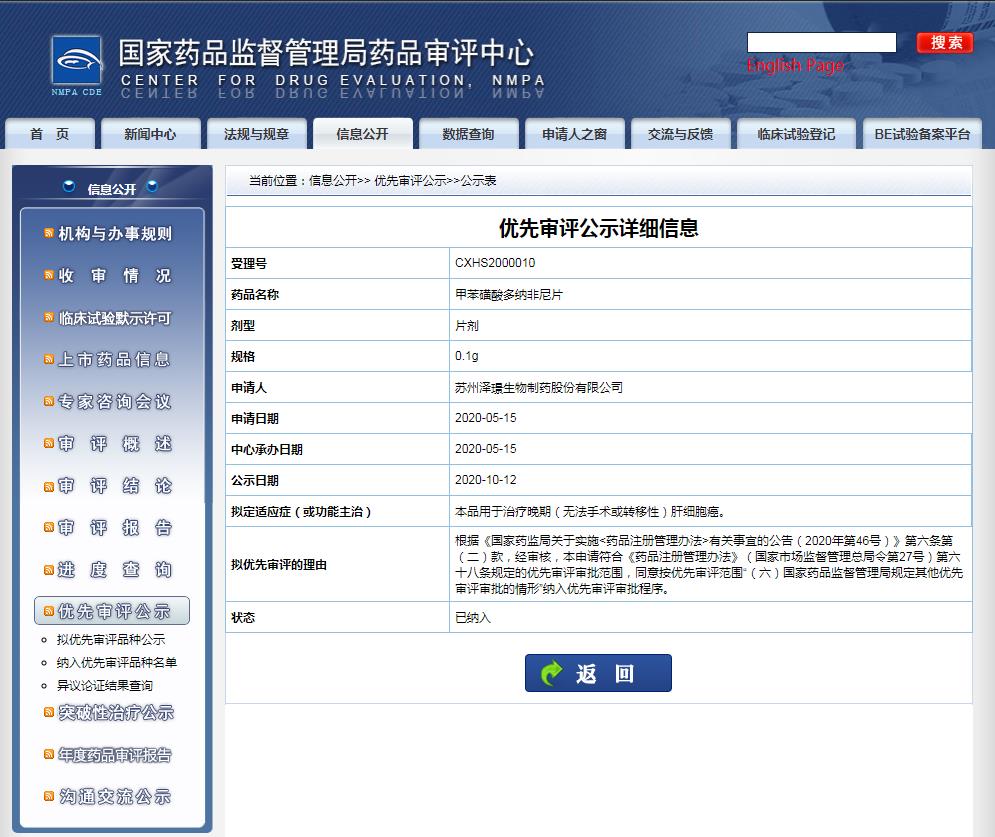The width and height of the screenshot is (995, 837).
Task: Click the RSS icon beside 收审情况
Action: [49, 275]
